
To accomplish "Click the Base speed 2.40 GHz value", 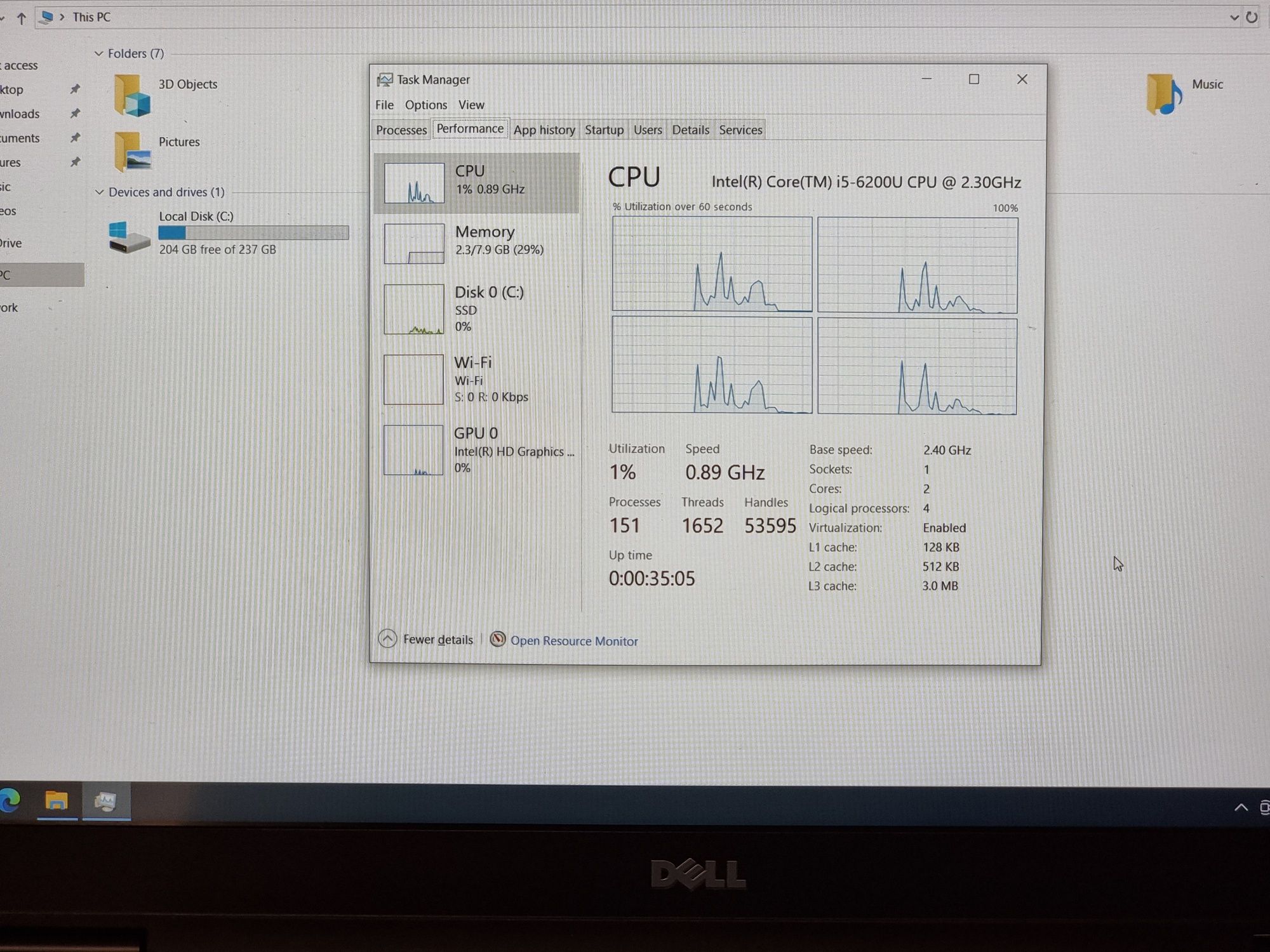I will [947, 450].
